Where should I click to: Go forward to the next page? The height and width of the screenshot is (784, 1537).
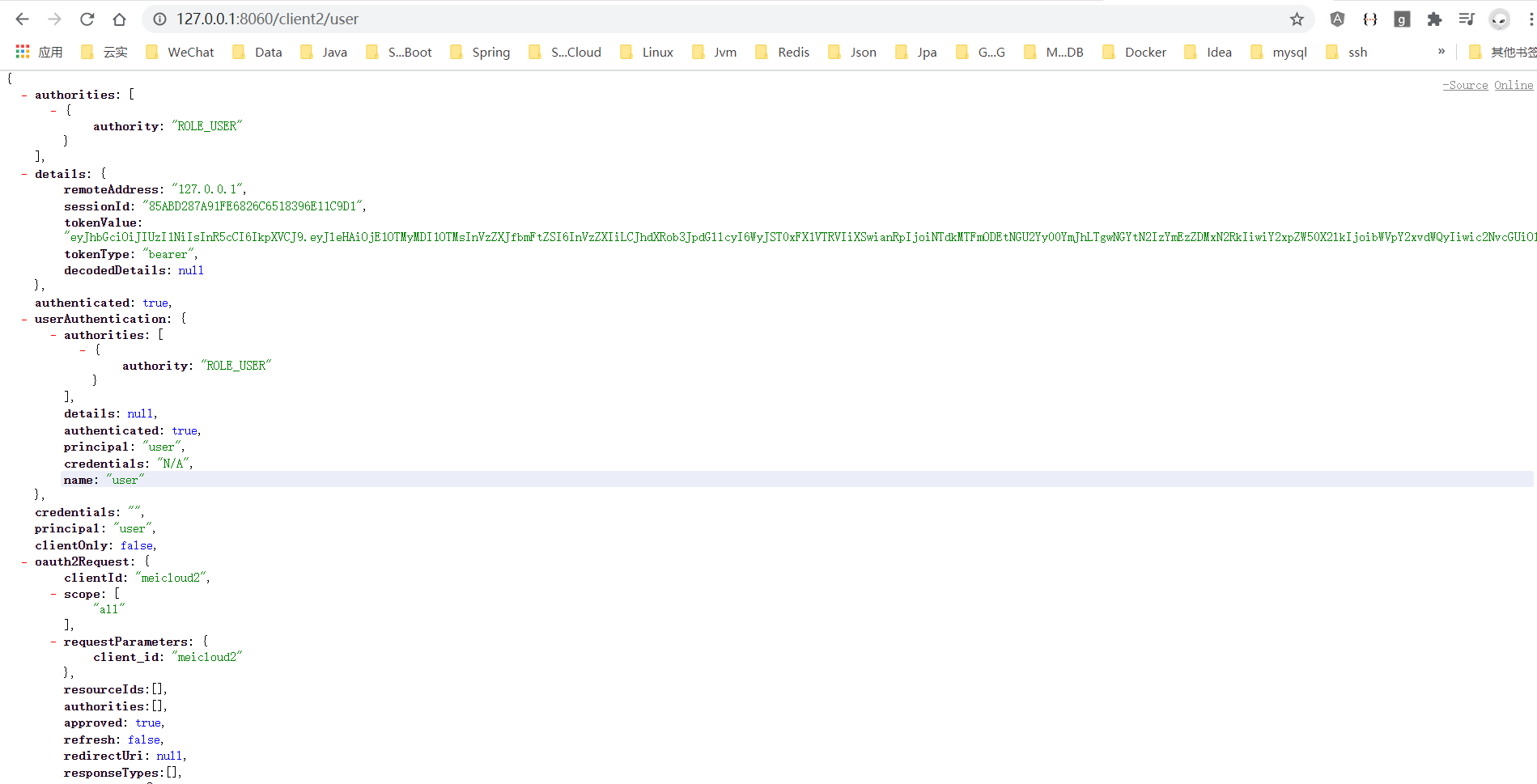[x=54, y=19]
